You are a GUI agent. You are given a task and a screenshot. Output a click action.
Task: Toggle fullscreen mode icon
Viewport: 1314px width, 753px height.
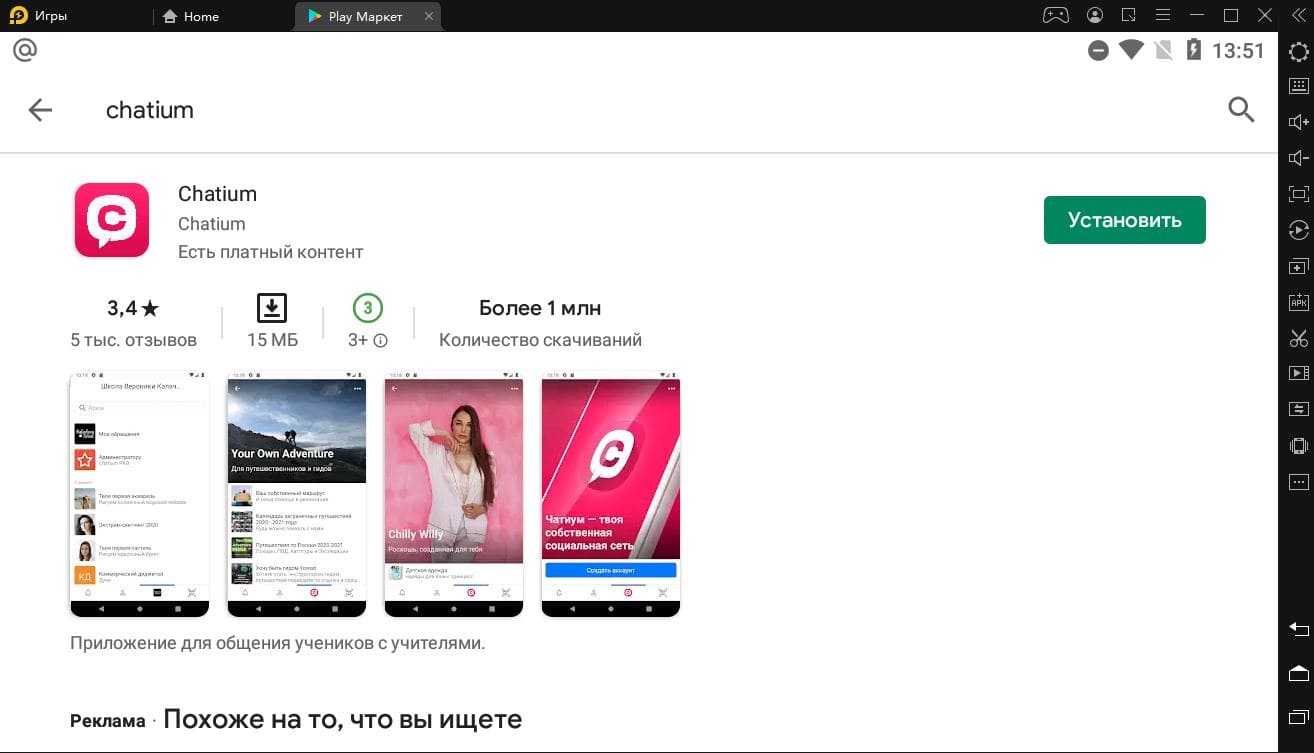[x=1298, y=194]
